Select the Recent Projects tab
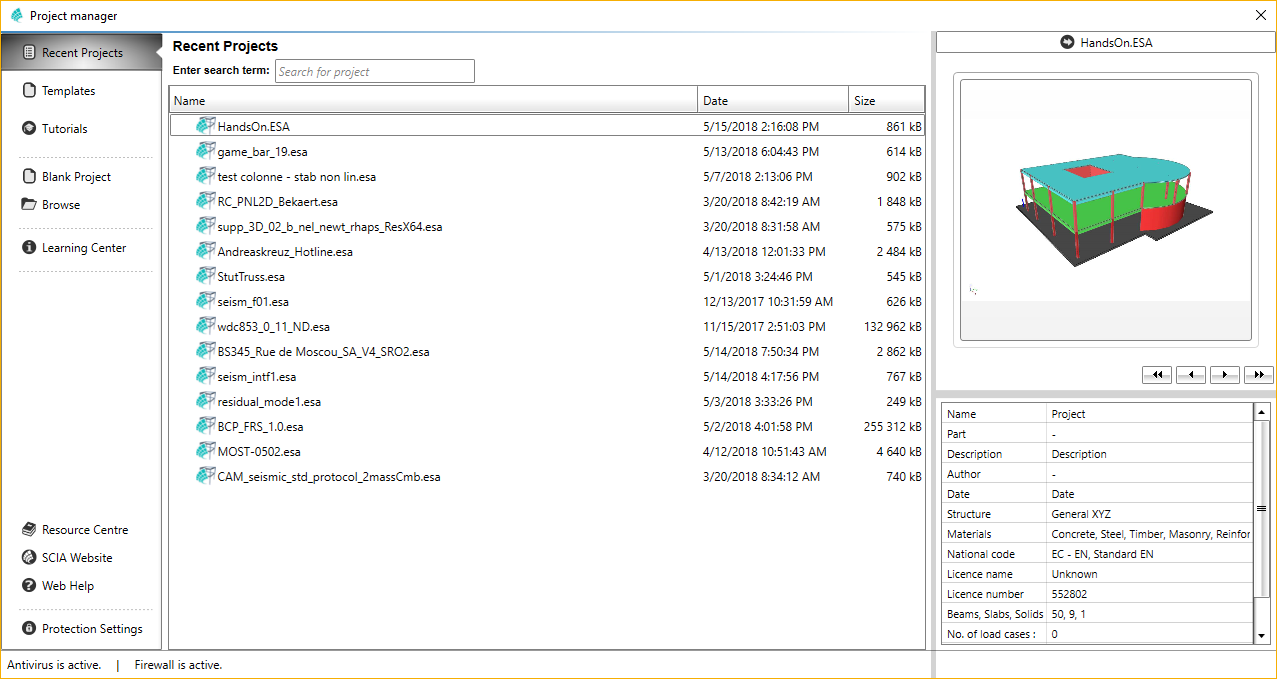The width and height of the screenshot is (1277, 679). pos(81,53)
